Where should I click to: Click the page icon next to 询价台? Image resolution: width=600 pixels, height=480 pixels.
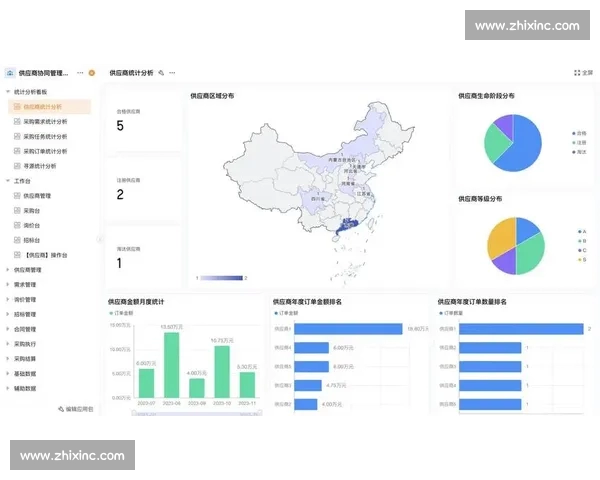[x=17, y=225]
